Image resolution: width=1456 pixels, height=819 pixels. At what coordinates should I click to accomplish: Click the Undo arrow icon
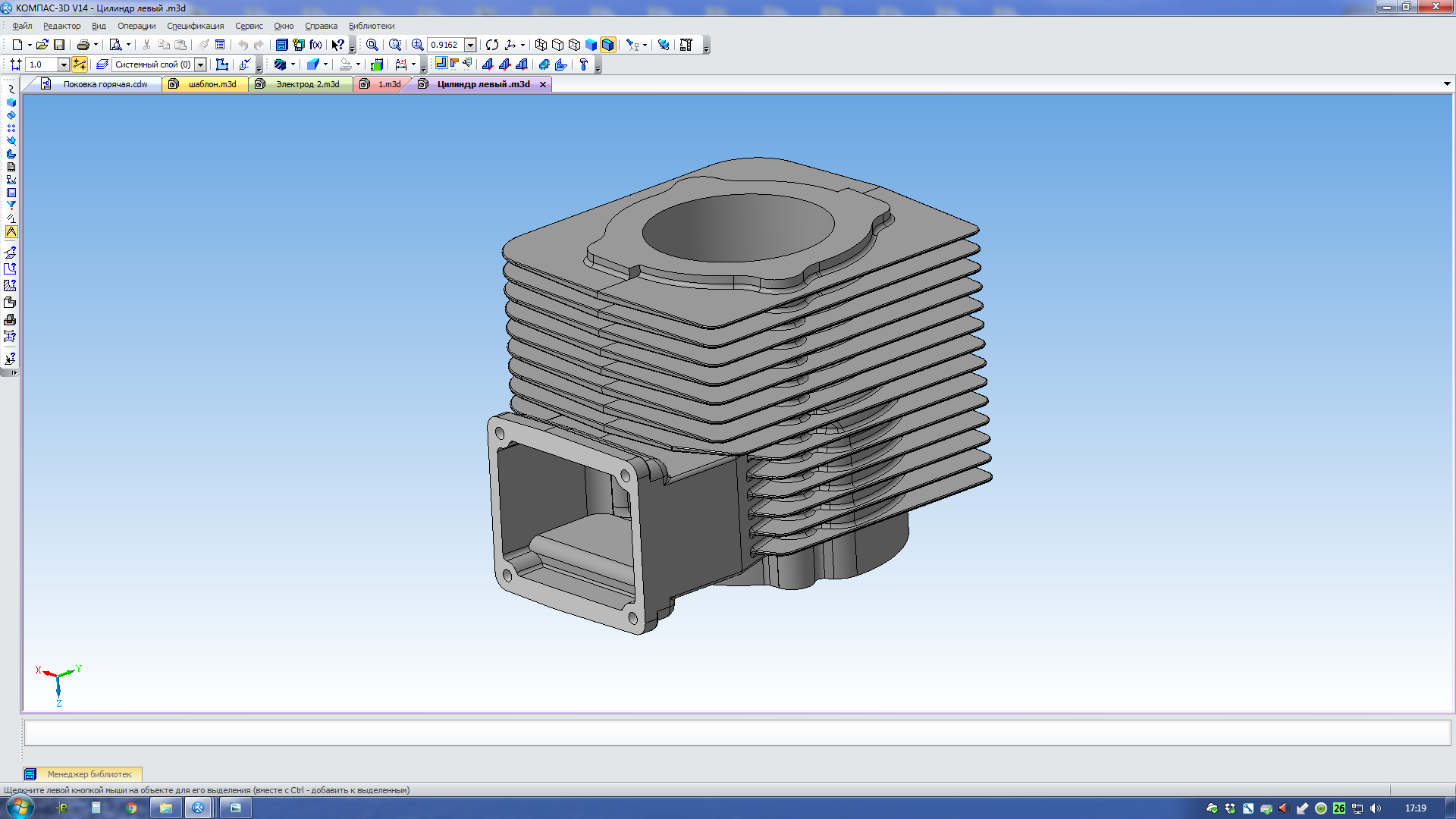[243, 45]
